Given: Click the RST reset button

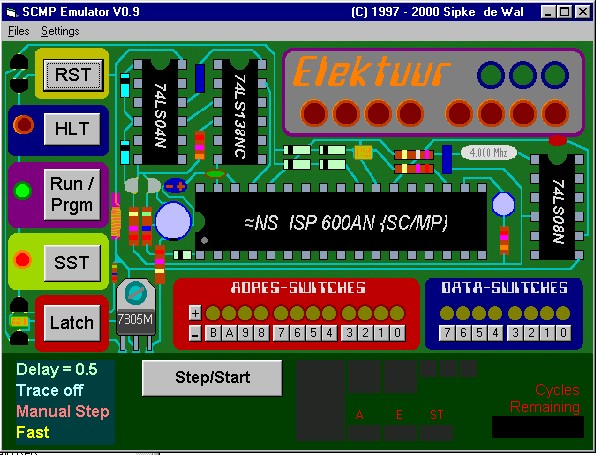Looking at the screenshot, I should tap(73, 75).
